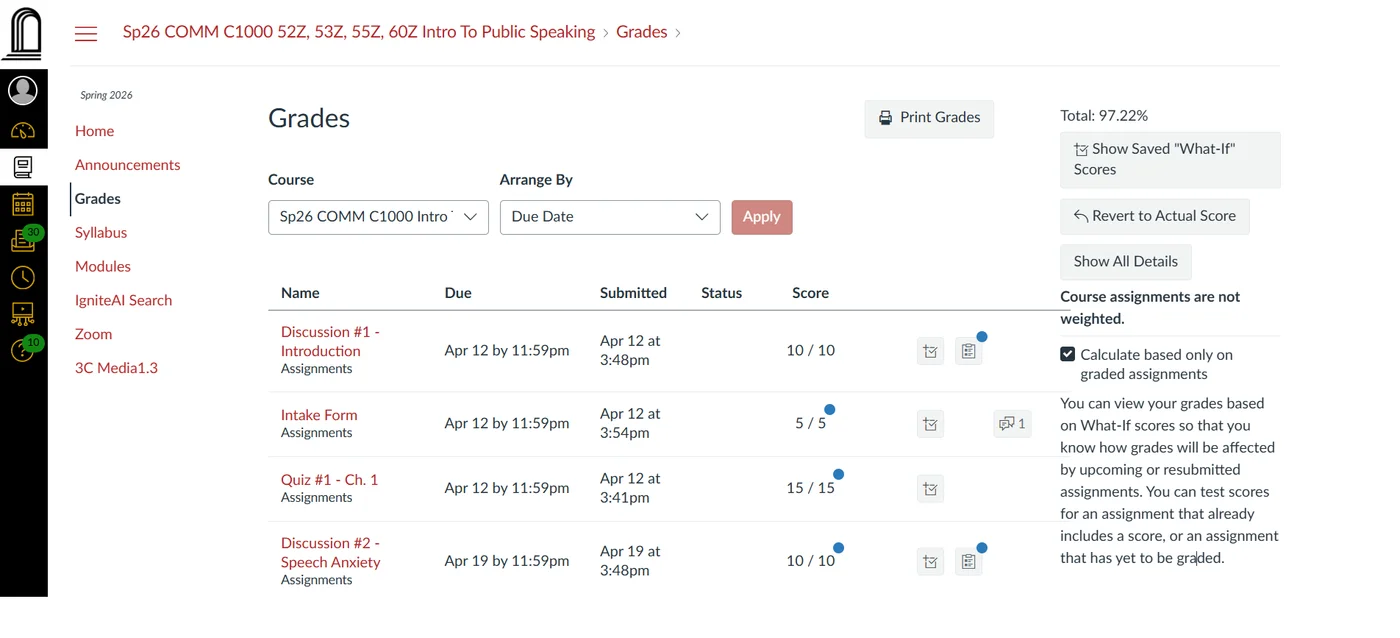The height and width of the screenshot is (638, 1400).
Task: Toggle Calculate based only on graded assignments
Action: click(1067, 354)
